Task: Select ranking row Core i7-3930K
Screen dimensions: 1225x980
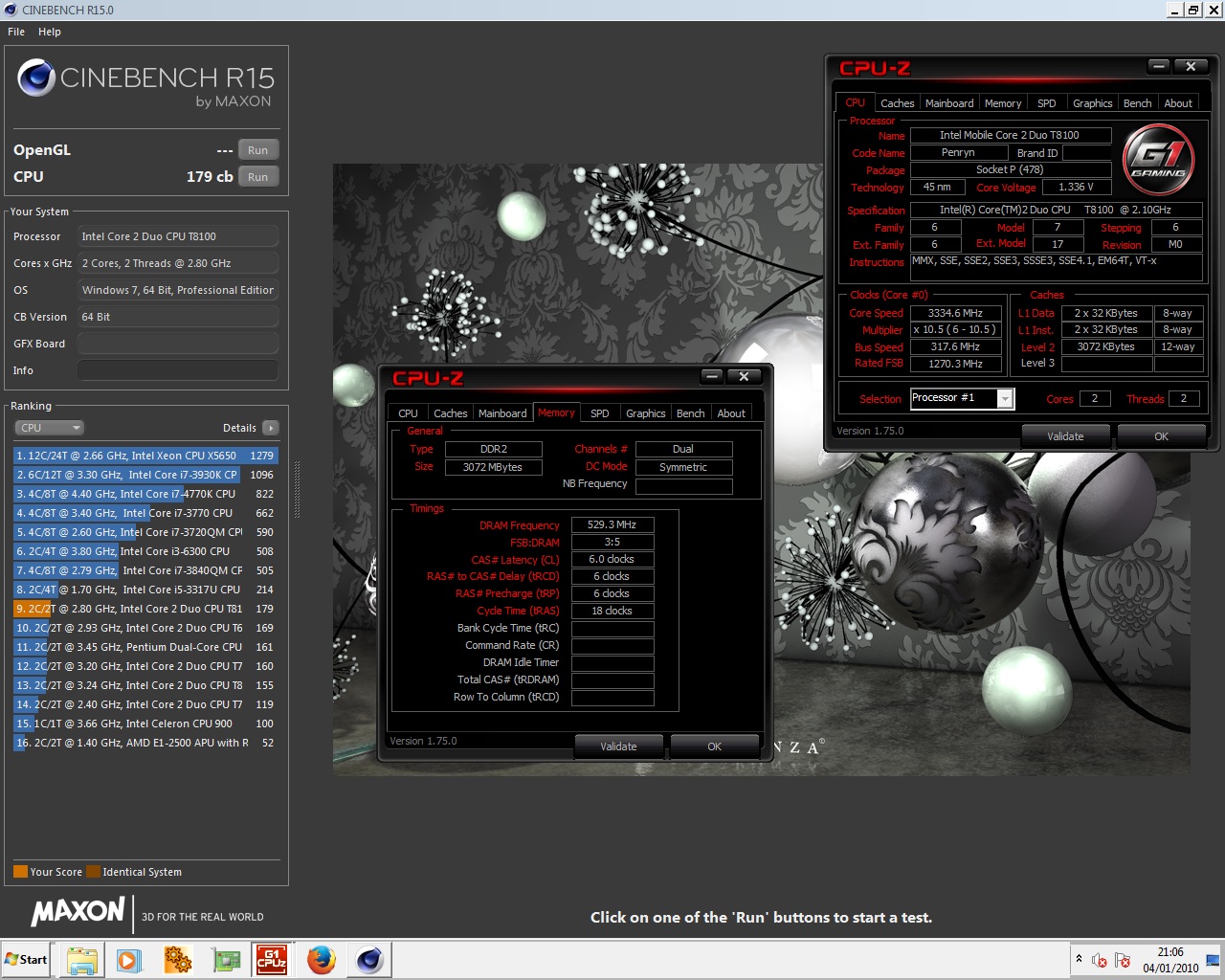Action: pos(145,475)
